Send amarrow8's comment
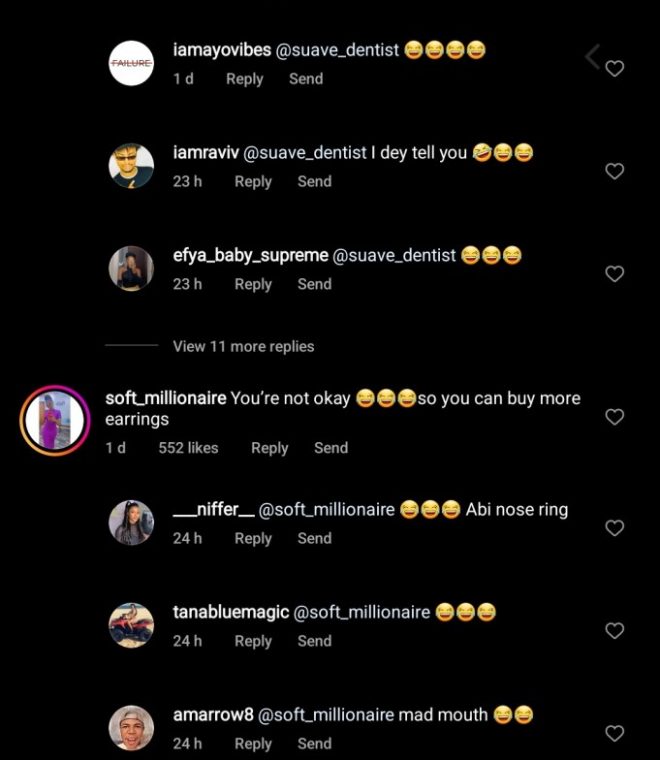The width and height of the screenshot is (660, 760). click(x=314, y=743)
